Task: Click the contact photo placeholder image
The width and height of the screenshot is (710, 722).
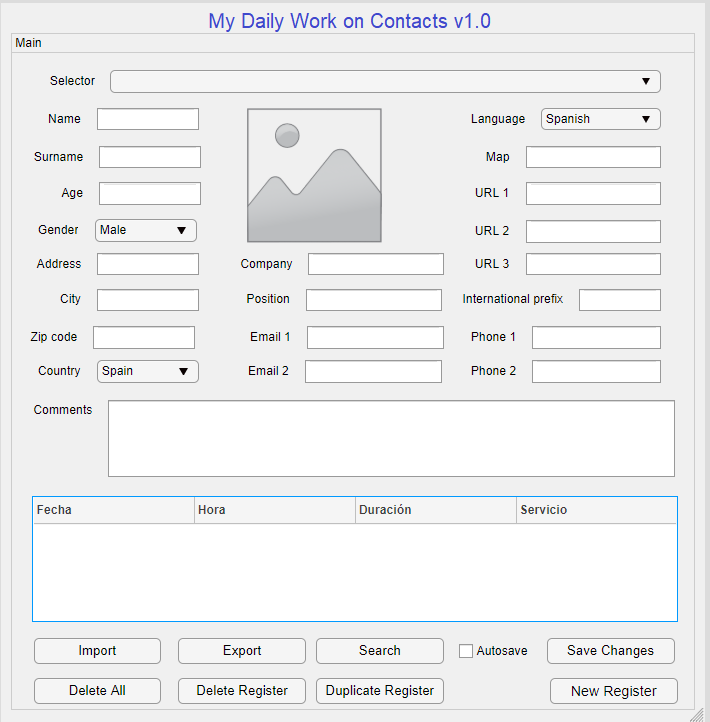Action: coord(314,175)
